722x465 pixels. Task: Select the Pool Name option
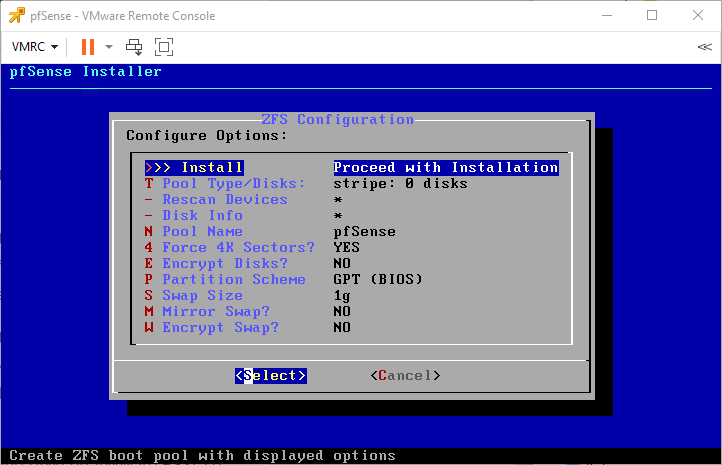coord(202,231)
